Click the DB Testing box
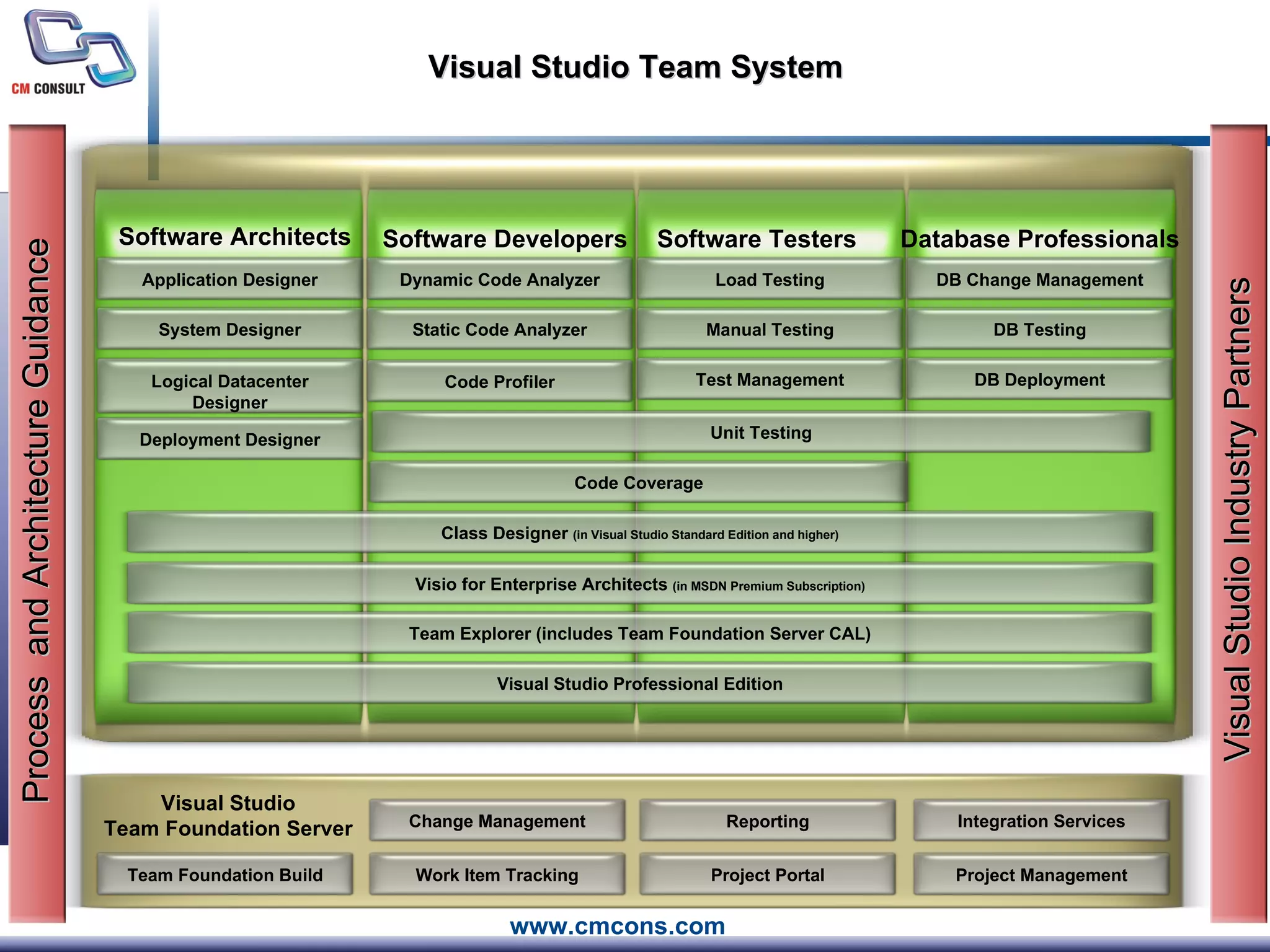 [x=1039, y=330]
